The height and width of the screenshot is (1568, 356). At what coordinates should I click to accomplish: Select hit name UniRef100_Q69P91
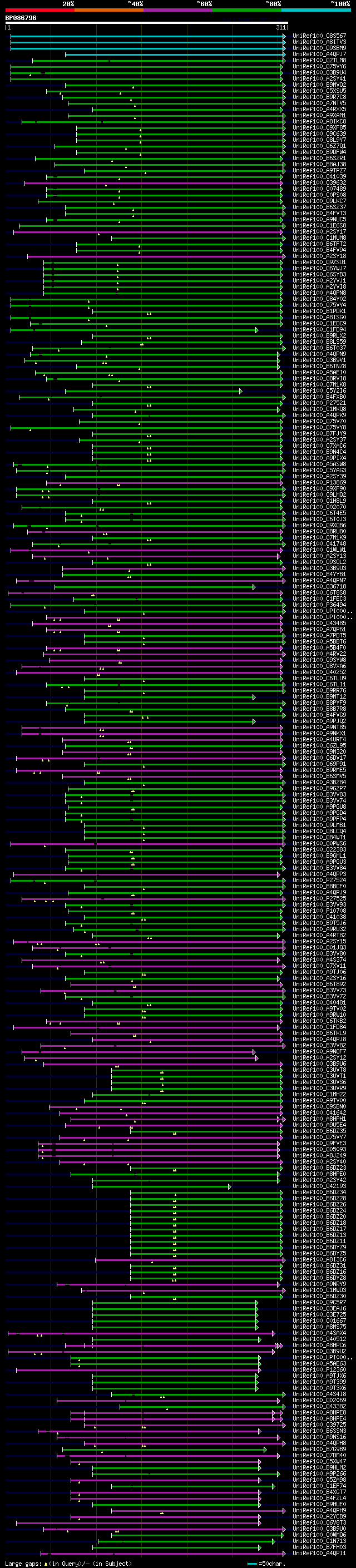coord(319,764)
